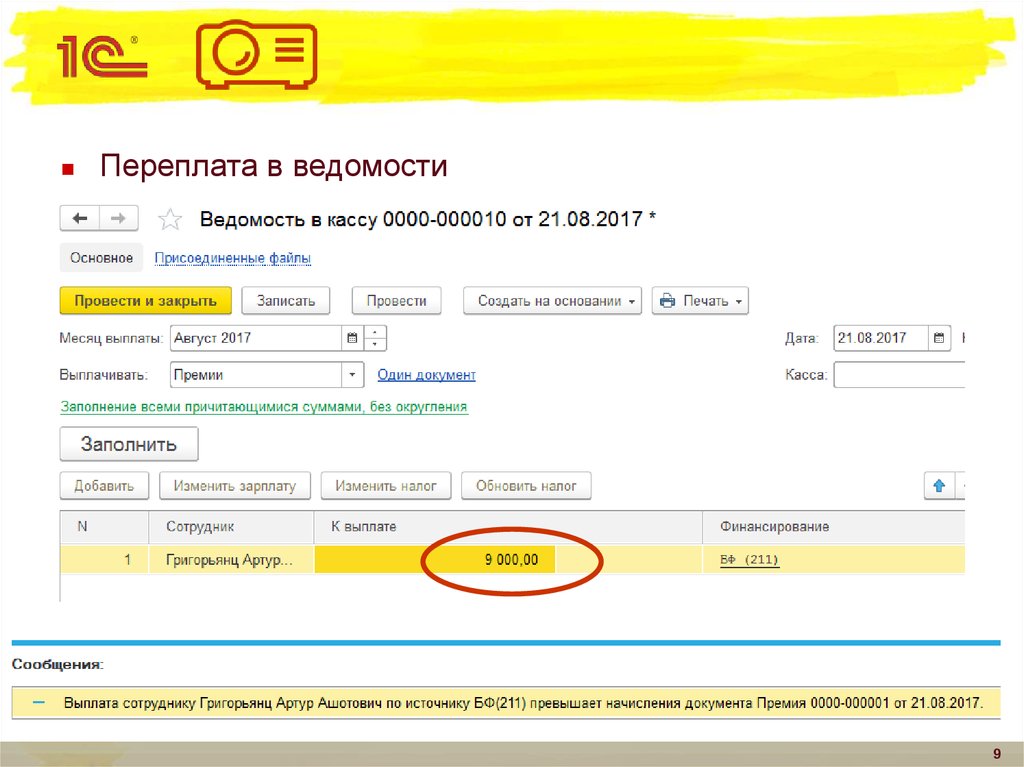Collapse the message with minus icon
Viewport: 1024px width, 767px height.
(x=39, y=703)
